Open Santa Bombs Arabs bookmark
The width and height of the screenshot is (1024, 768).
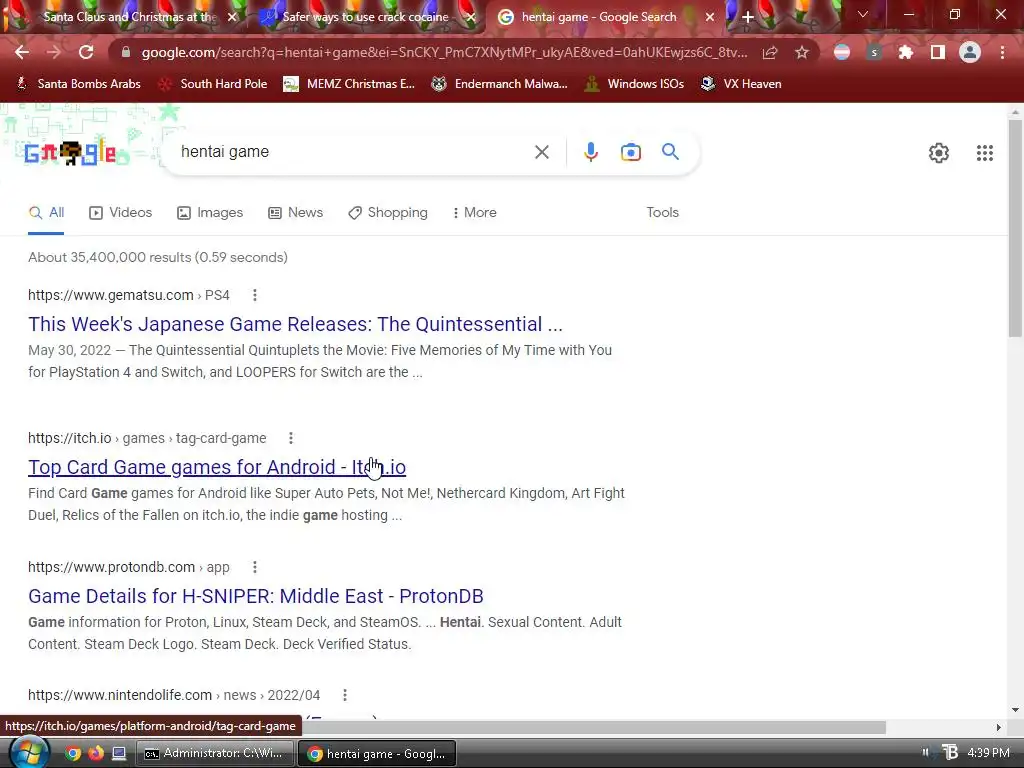tap(78, 84)
